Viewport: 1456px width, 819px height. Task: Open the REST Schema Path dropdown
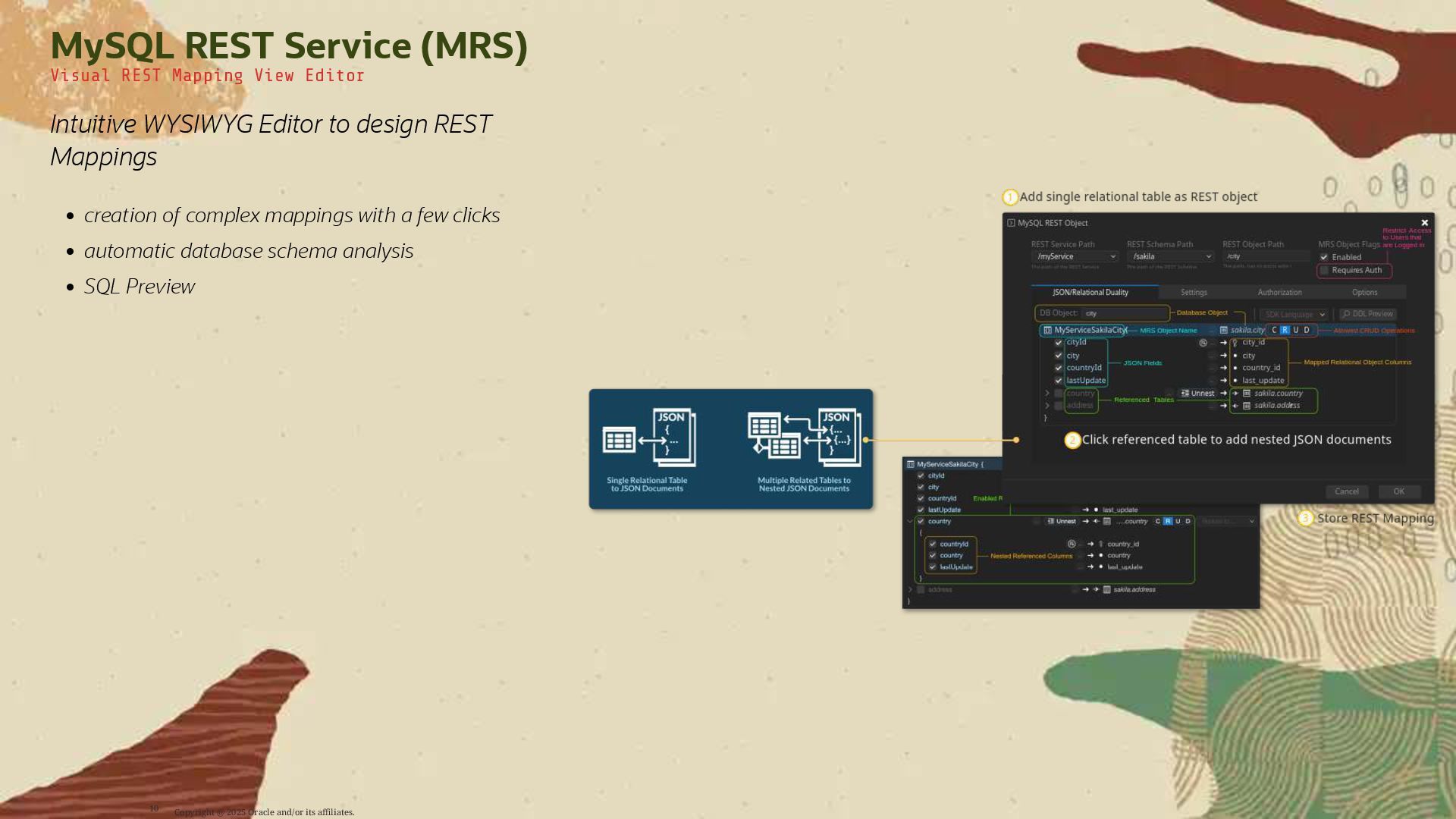pyautogui.click(x=1170, y=257)
